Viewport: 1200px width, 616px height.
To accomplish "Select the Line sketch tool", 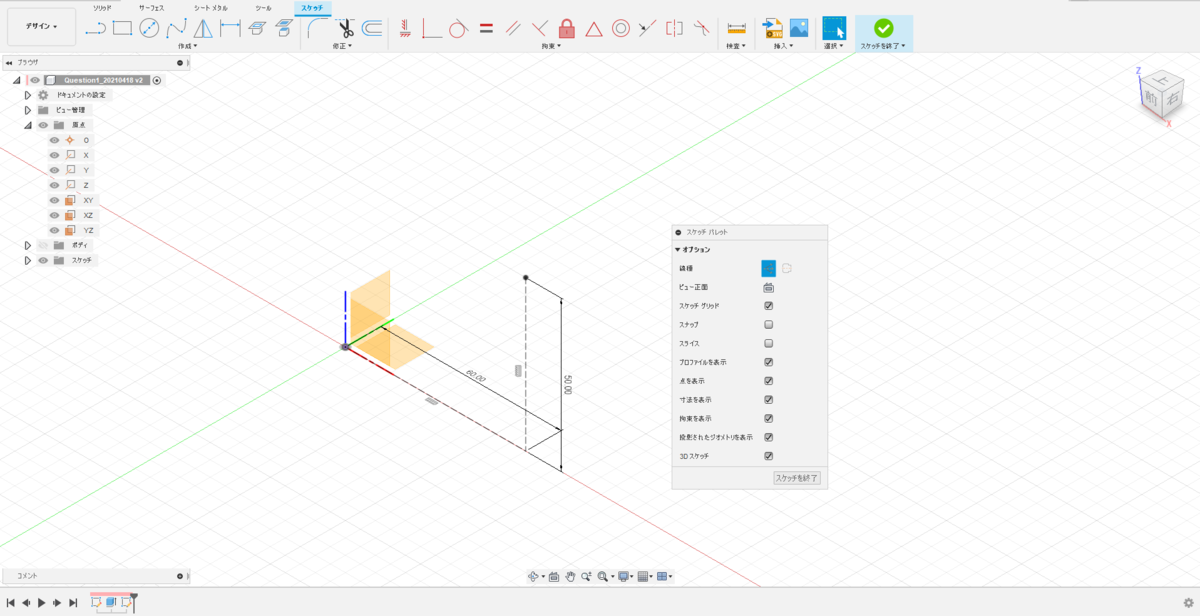I will pyautogui.click(x=95, y=28).
